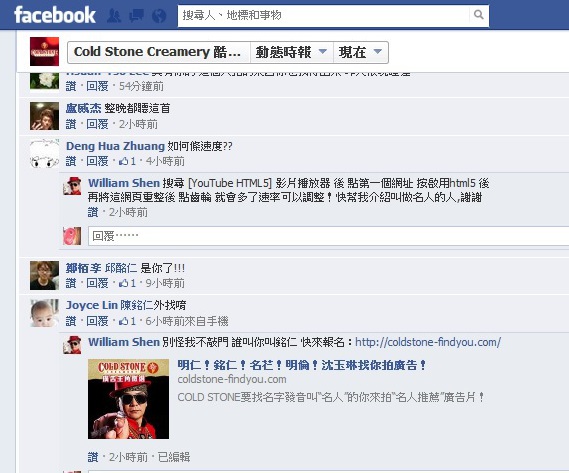Open the messages icon in header

pos(136,16)
